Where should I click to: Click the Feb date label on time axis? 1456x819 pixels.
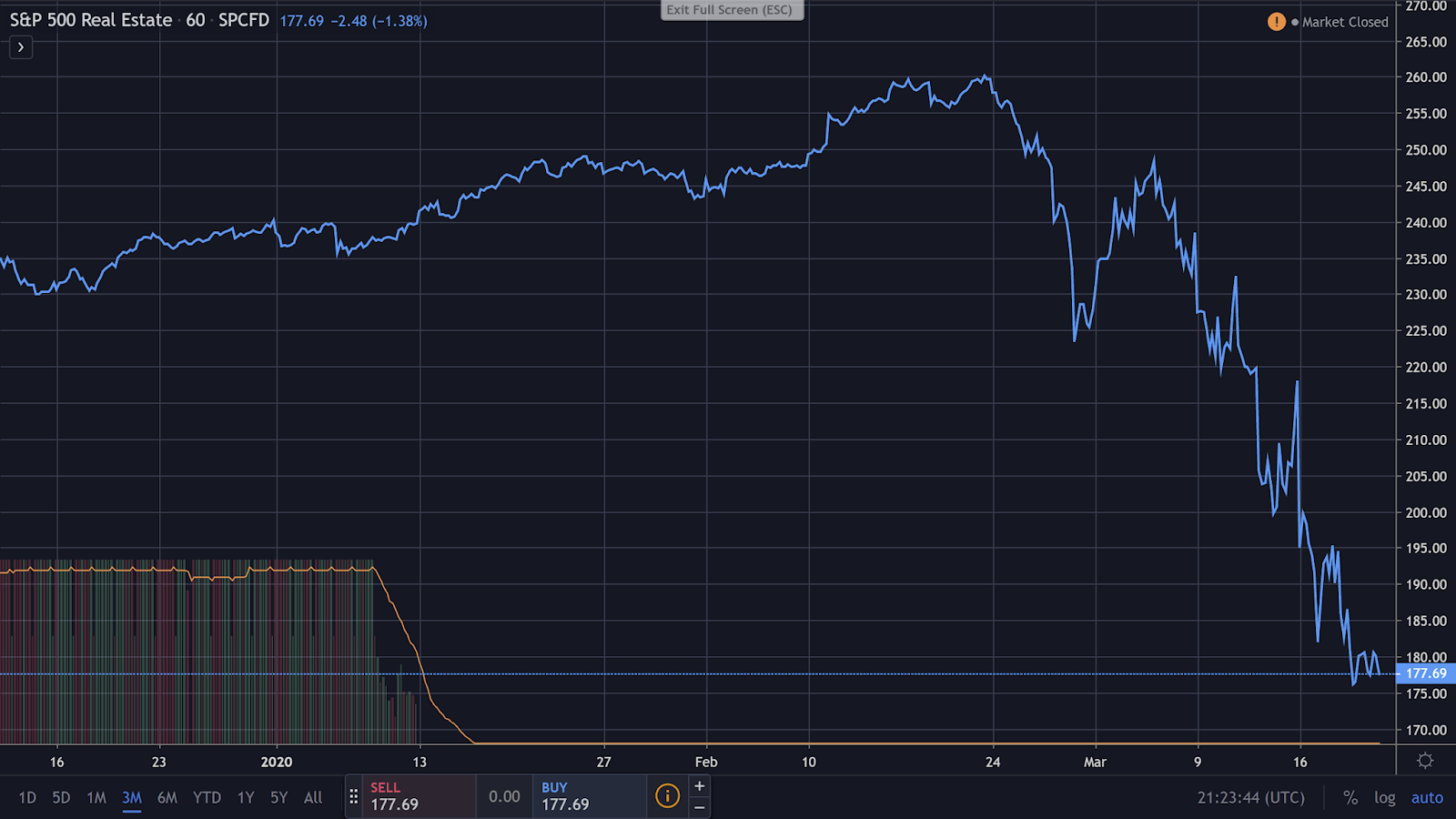click(706, 762)
